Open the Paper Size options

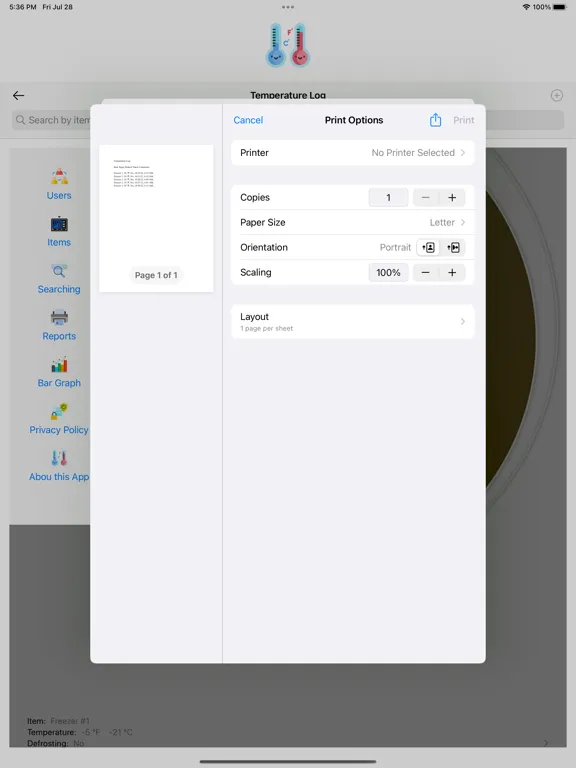(353, 222)
